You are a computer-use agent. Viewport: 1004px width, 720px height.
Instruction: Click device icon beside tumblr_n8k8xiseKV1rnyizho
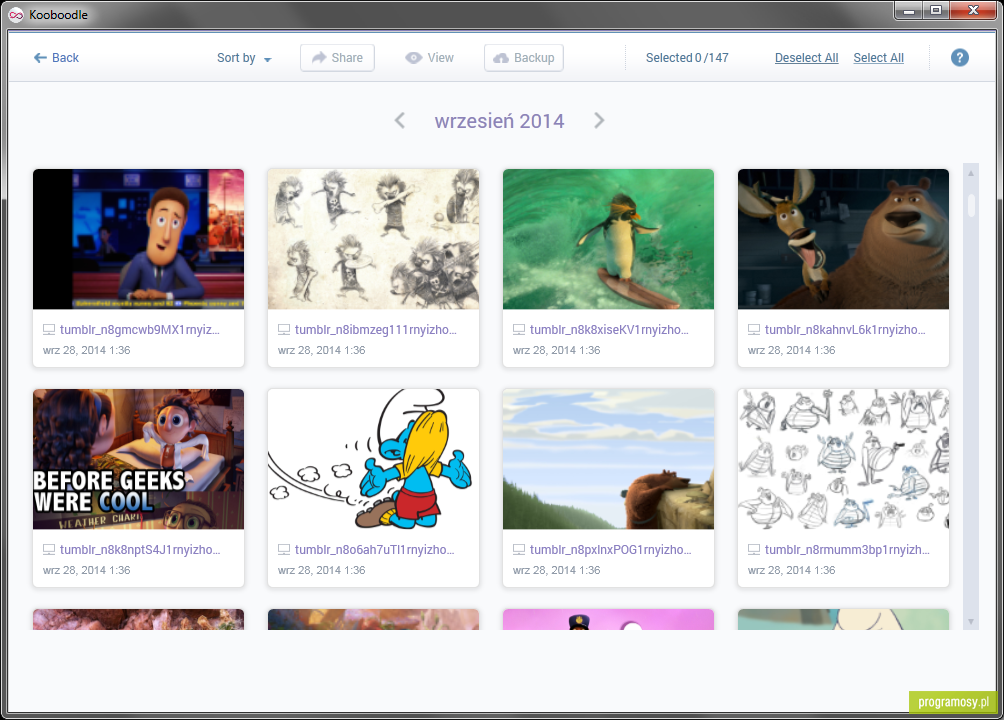pos(519,330)
